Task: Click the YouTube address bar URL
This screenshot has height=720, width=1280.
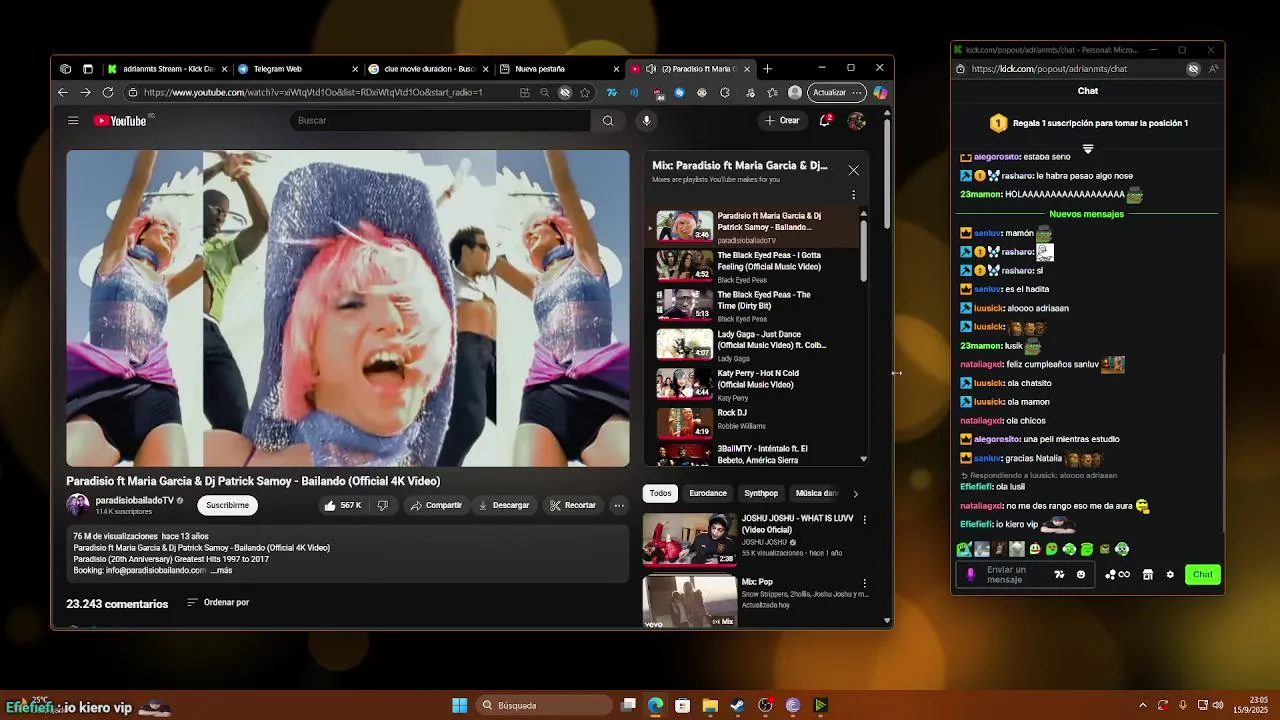Action: coord(313,93)
